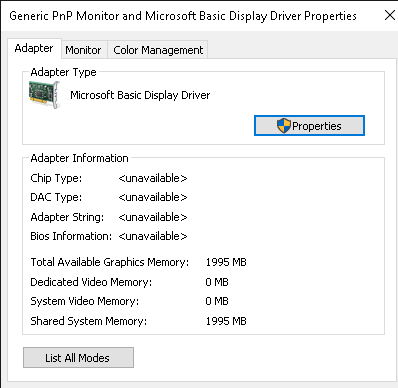
Task: Click the DAC Type label
Action: (x=56, y=197)
